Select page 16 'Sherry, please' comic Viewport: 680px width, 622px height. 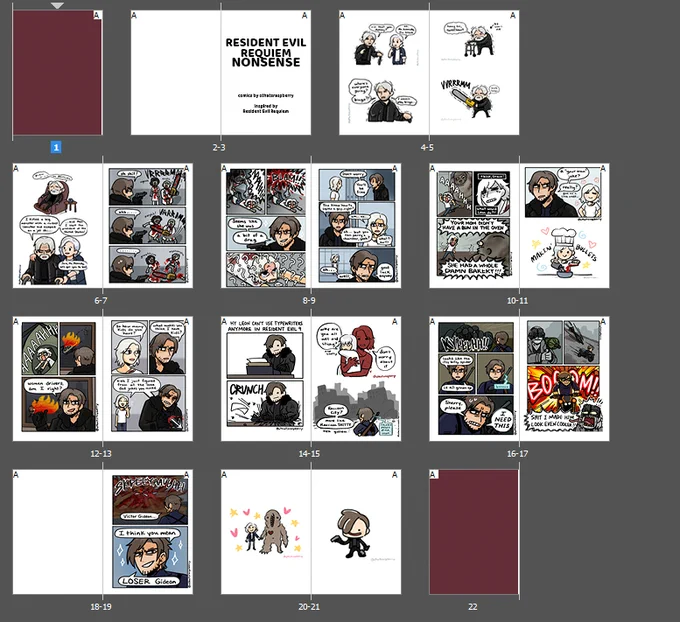(x=474, y=379)
